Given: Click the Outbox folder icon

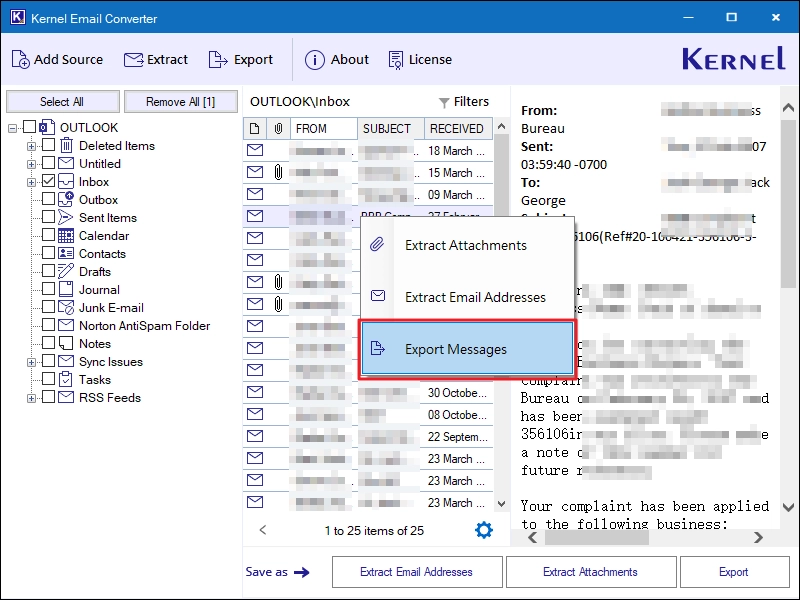Looking at the screenshot, I should coord(66,199).
